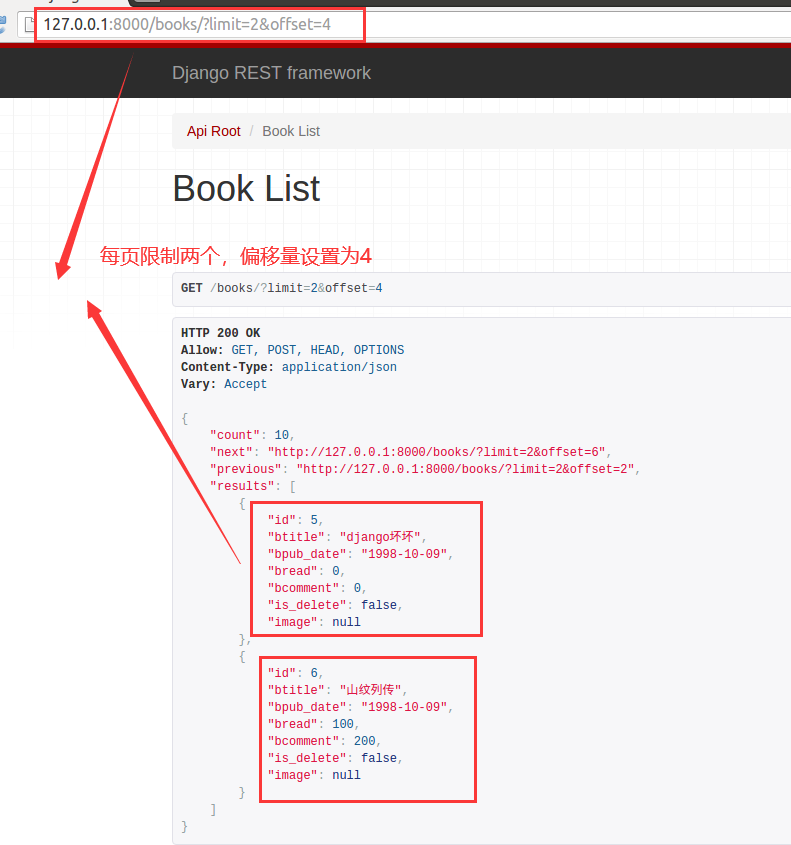The image size is (791, 845).
Task: Click the "bread": 100 line
Action: click(313, 724)
